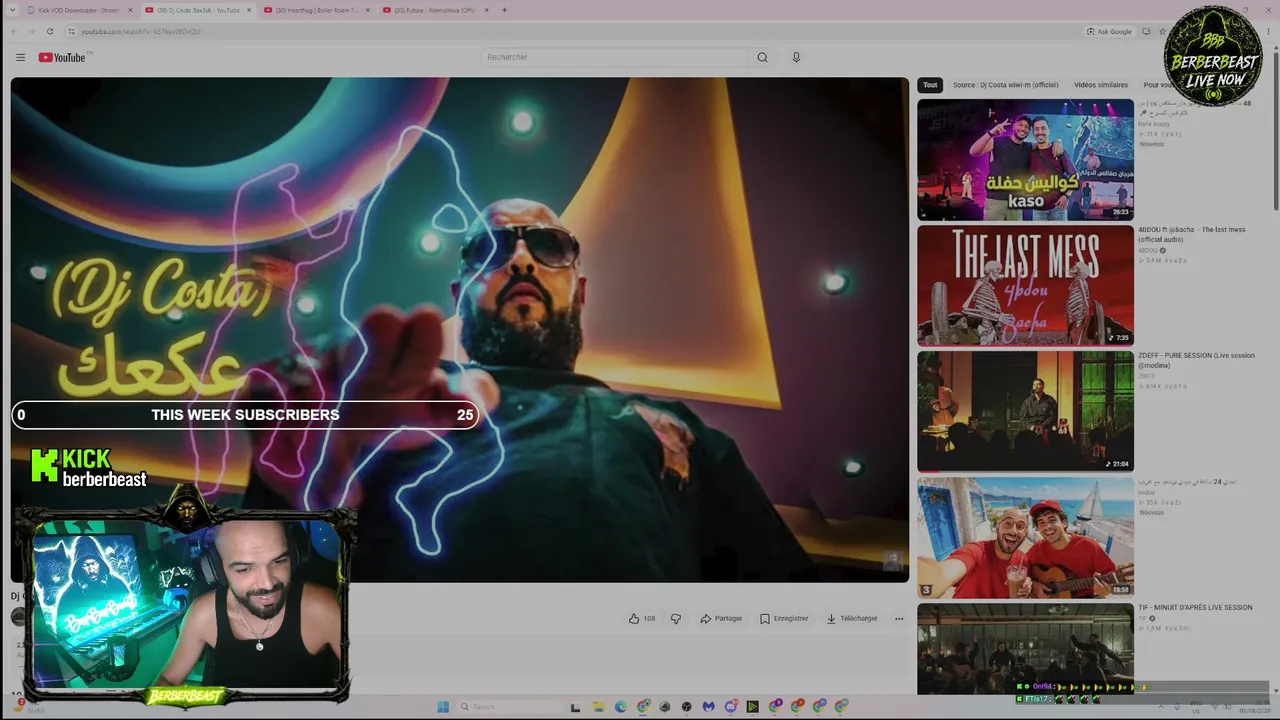Click the TIF - MINUIT D'APRÈS title
This screenshot has height=720, width=1280.
[x=1195, y=608]
